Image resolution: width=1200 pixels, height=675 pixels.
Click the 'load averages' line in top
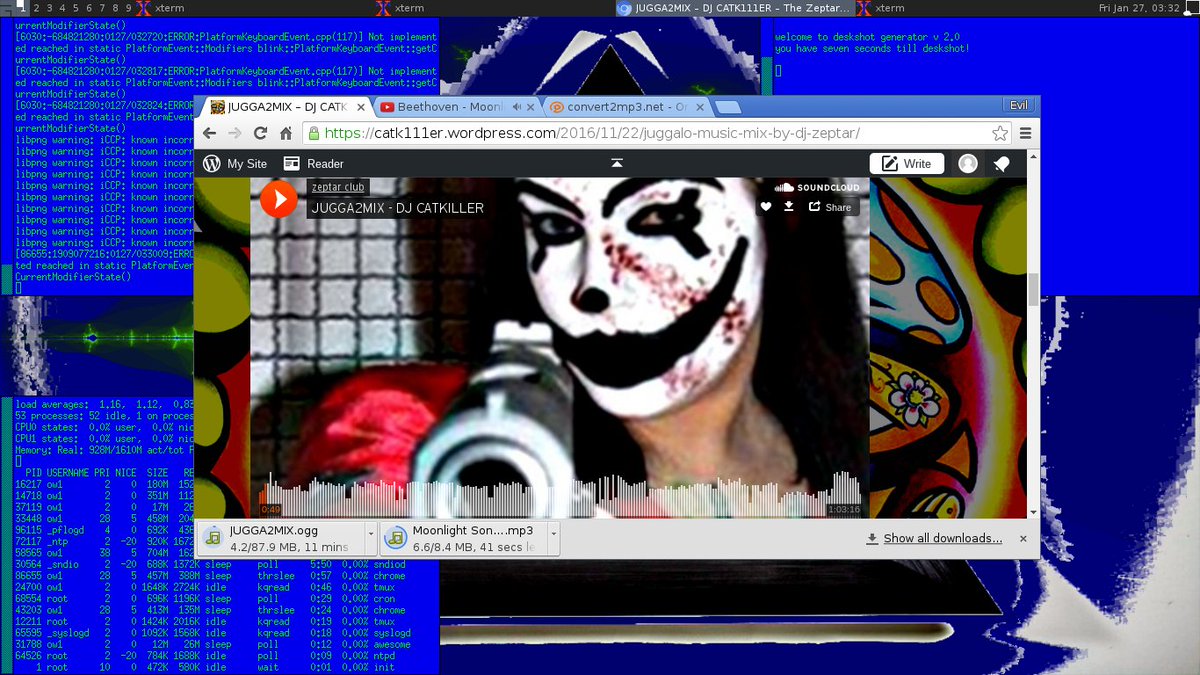click(x=104, y=404)
